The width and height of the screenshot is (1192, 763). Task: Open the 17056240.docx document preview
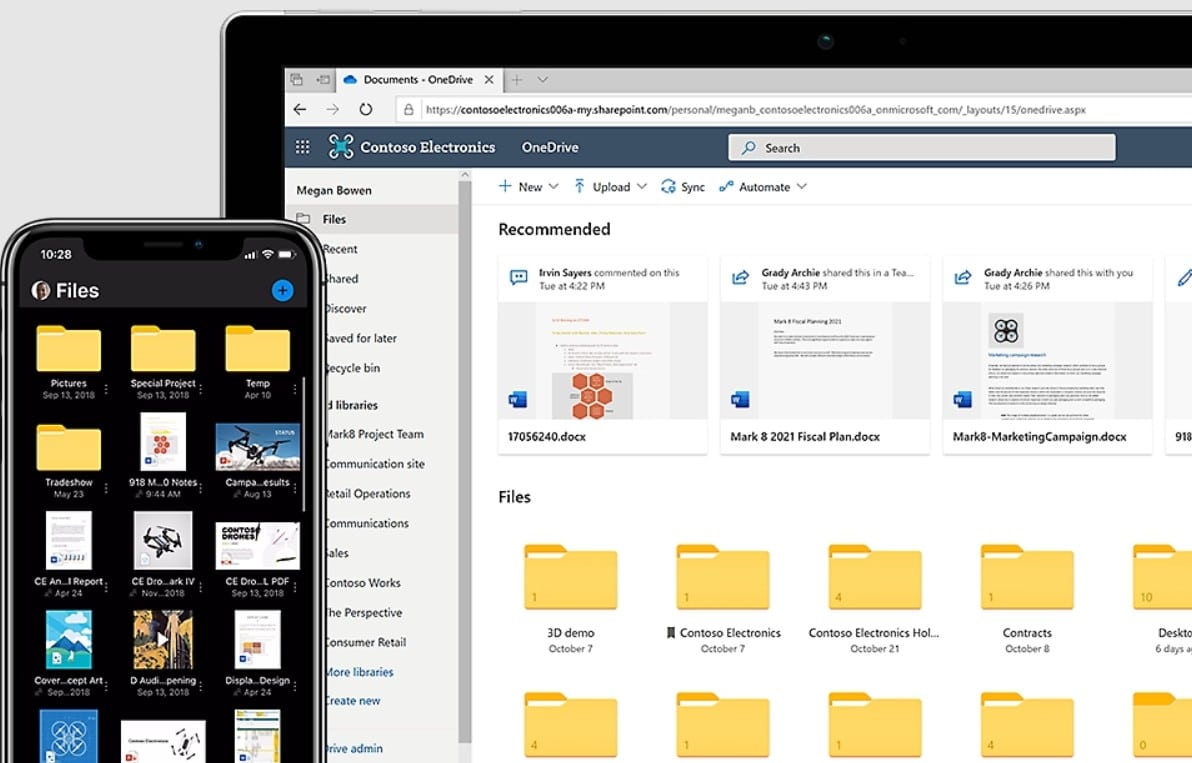tap(603, 361)
